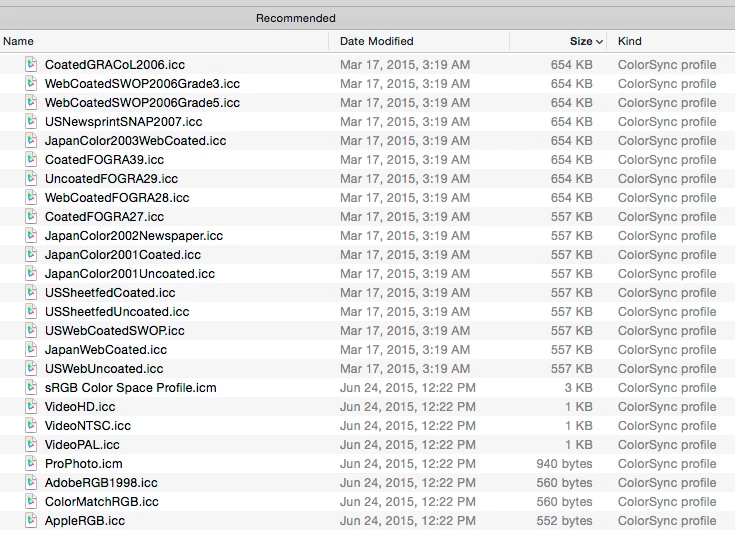Viewport: 735px width, 539px height.
Task: Select the file name JapanWebCoated.icc
Action: (x=106, y=349)
